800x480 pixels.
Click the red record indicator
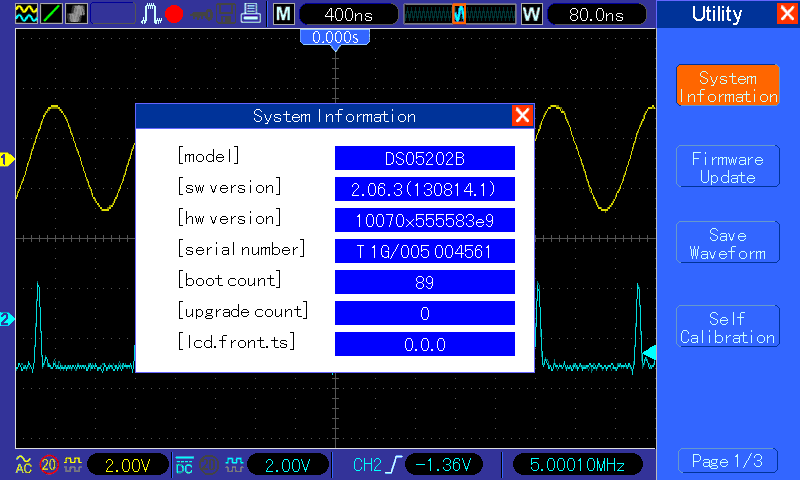[x=174, y=14]
